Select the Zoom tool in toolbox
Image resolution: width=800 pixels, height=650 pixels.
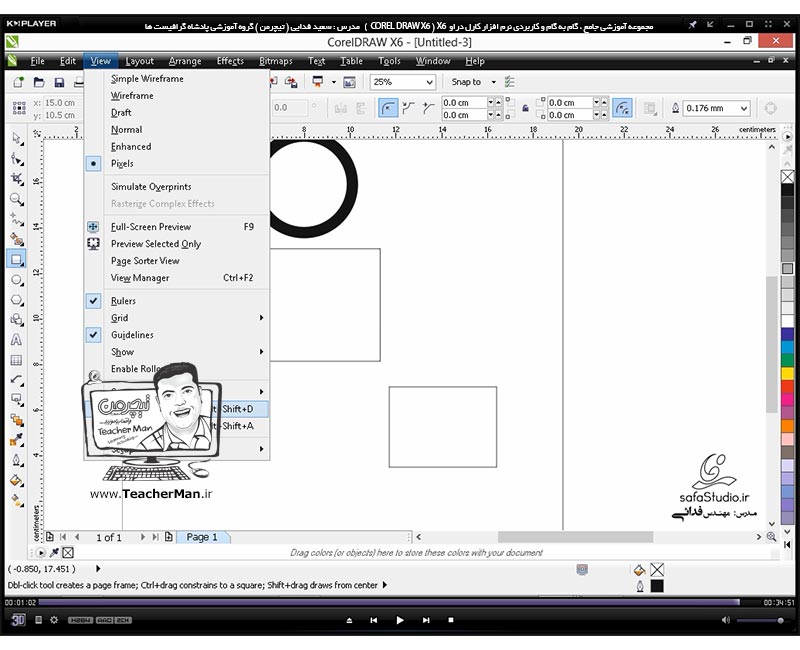point(17,199)
